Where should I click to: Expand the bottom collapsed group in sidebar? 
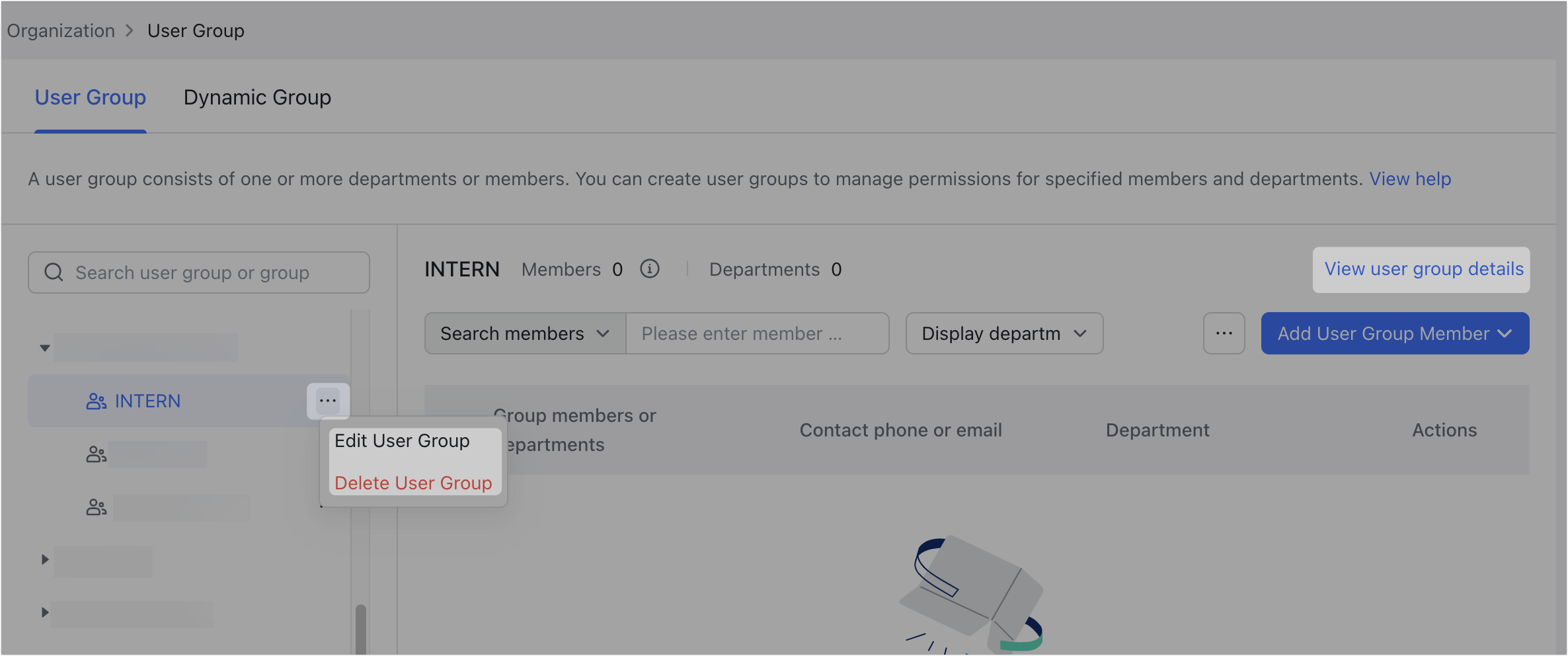(x=45, y=612)
